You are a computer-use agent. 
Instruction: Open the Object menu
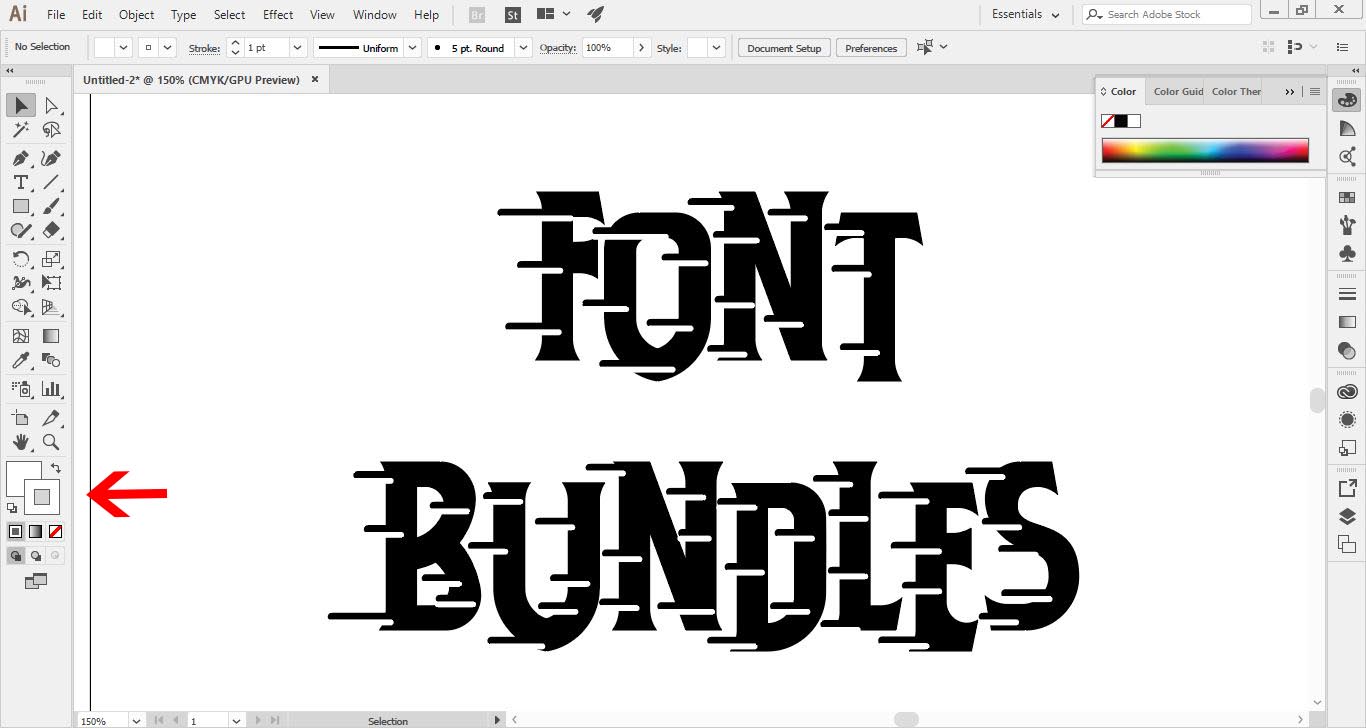[x=136, y=14]
